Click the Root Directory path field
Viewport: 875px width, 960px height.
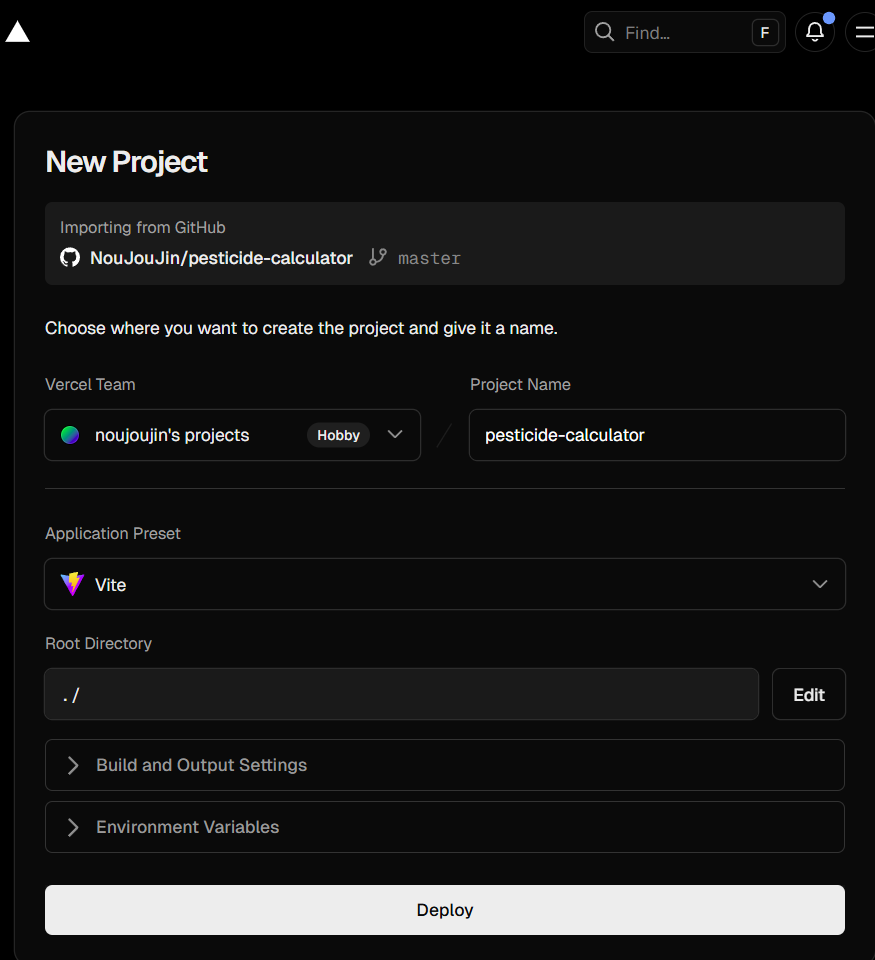click(x=400, y=694)
